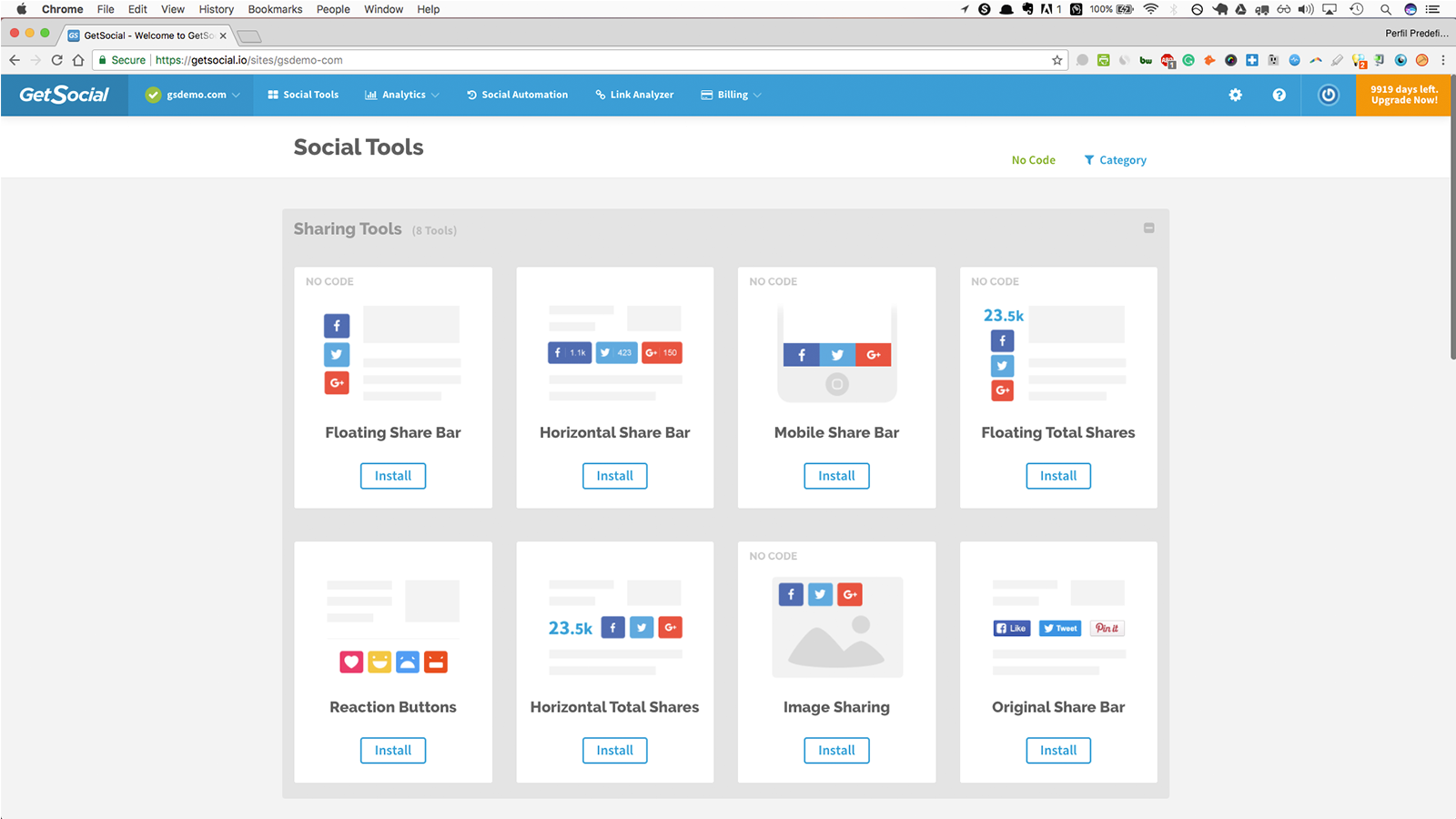Open the Chrome History menu
Screen dimensions: 1456x819
pos(216,9)
